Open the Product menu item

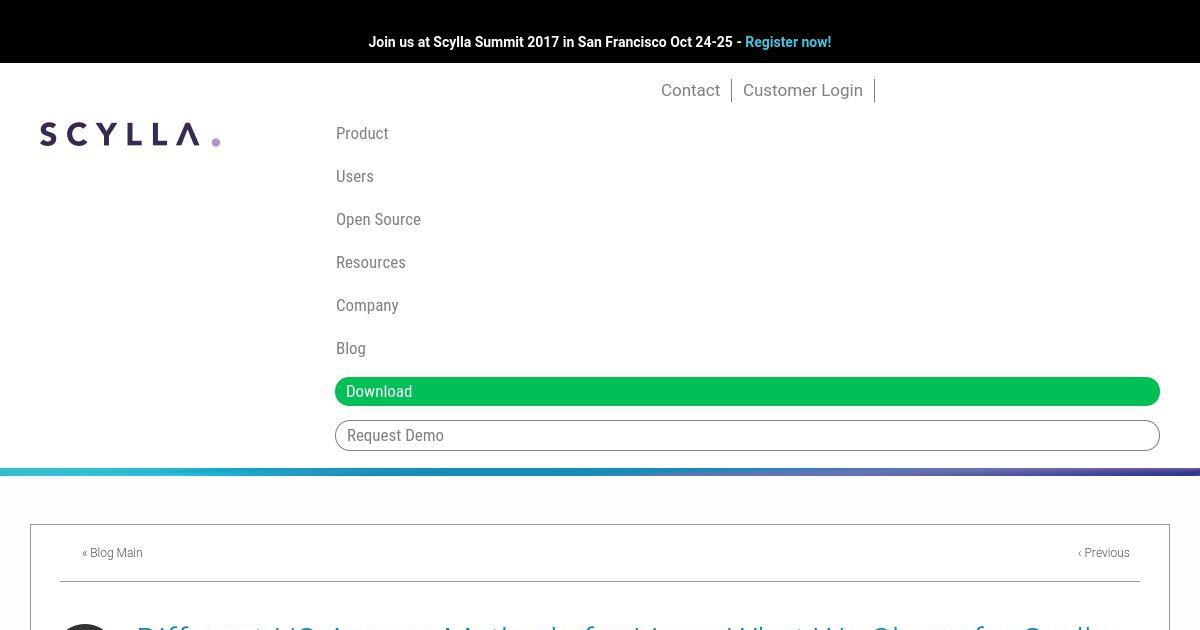click(362, 133)
